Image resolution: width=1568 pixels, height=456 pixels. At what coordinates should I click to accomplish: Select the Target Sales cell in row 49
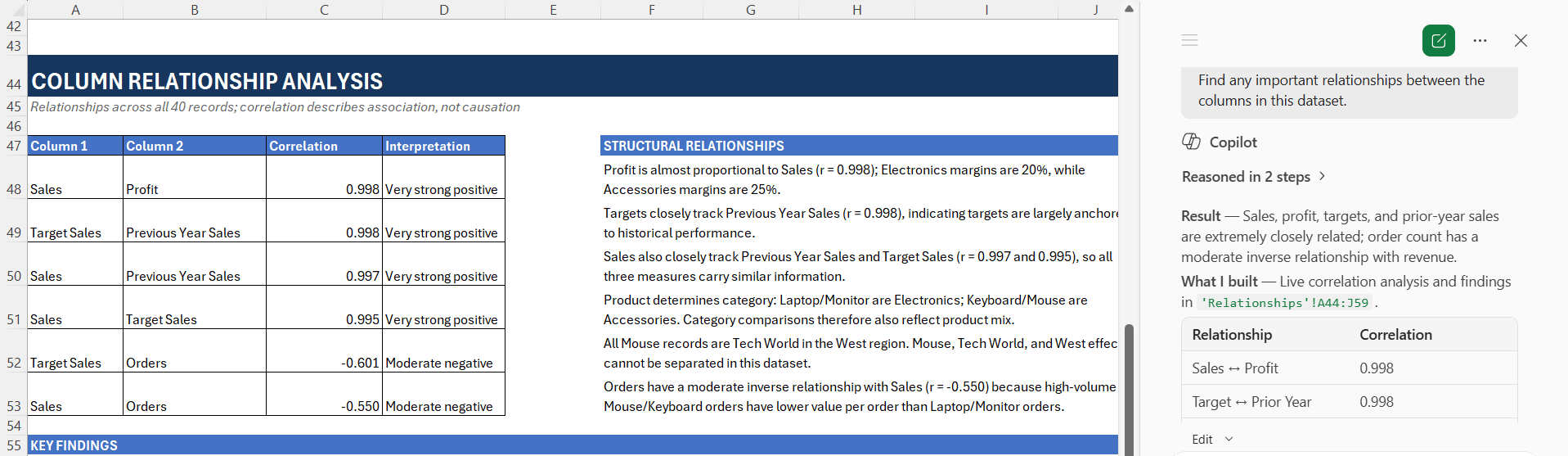(x=75, y=220)
